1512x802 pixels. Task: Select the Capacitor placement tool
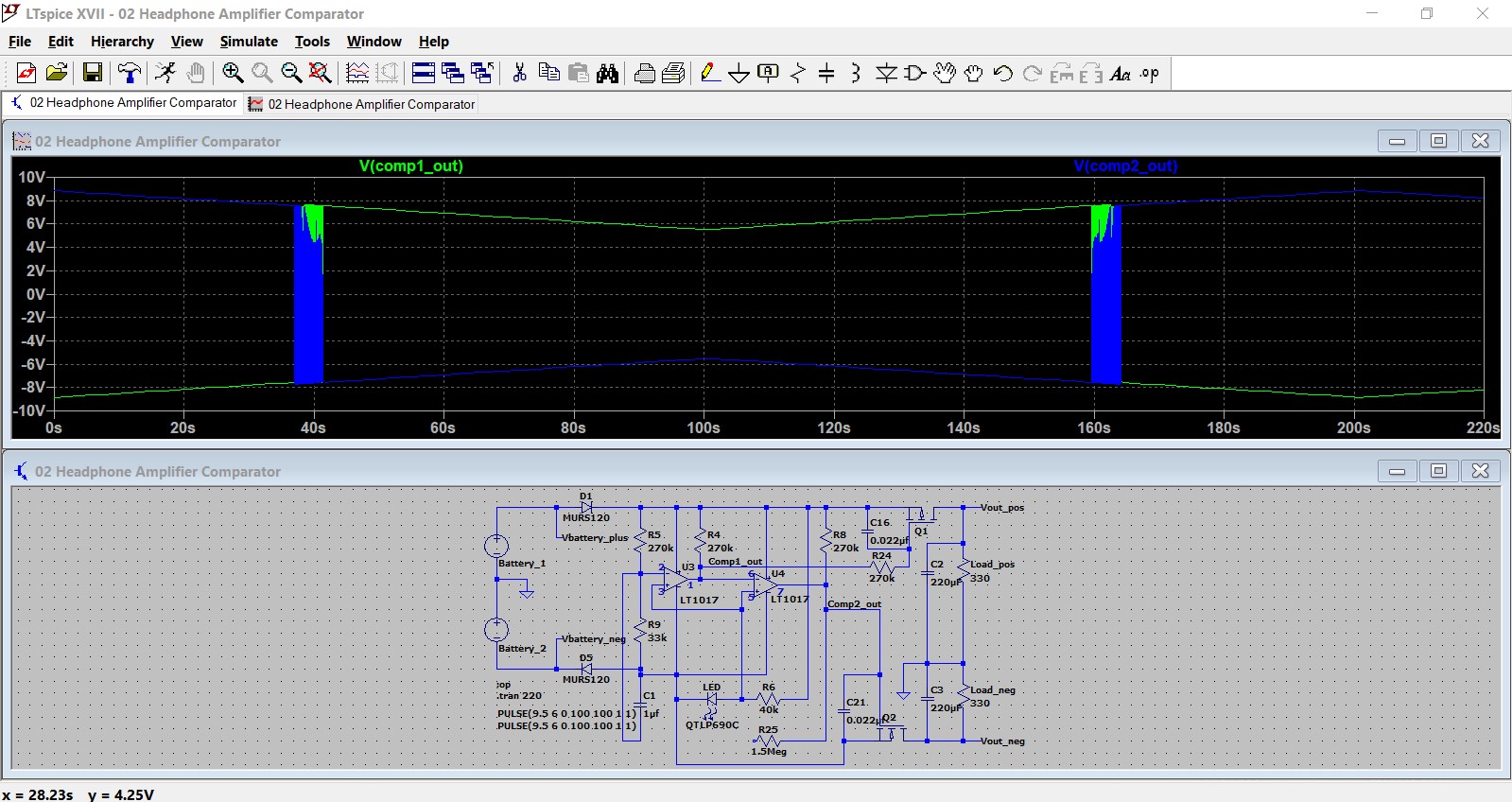click(826, 73)
